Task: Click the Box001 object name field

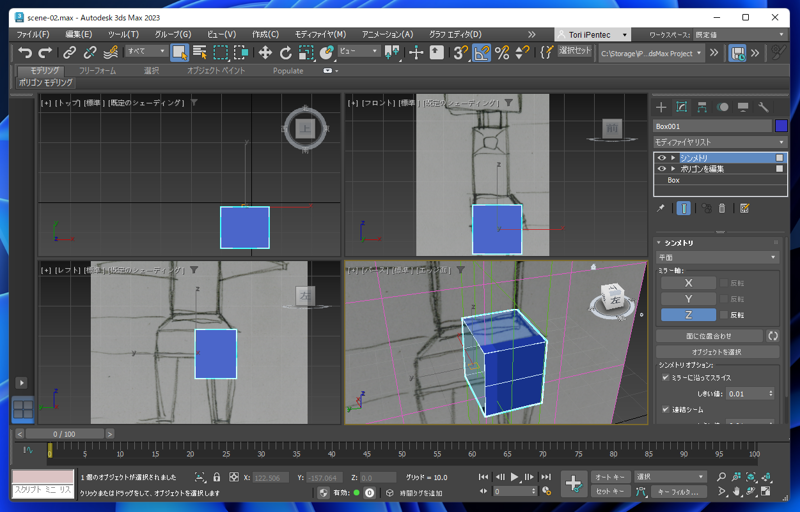Action: [x=712, y=126]
